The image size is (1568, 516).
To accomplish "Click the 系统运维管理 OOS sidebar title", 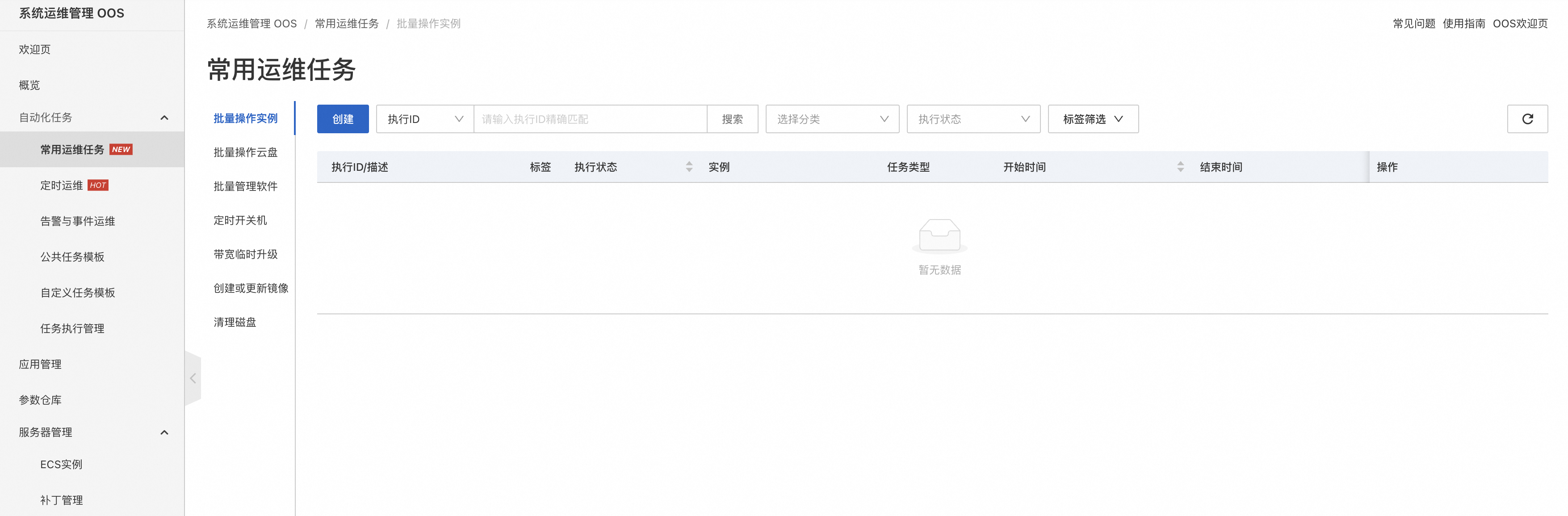I will click(x=71, y=13).
